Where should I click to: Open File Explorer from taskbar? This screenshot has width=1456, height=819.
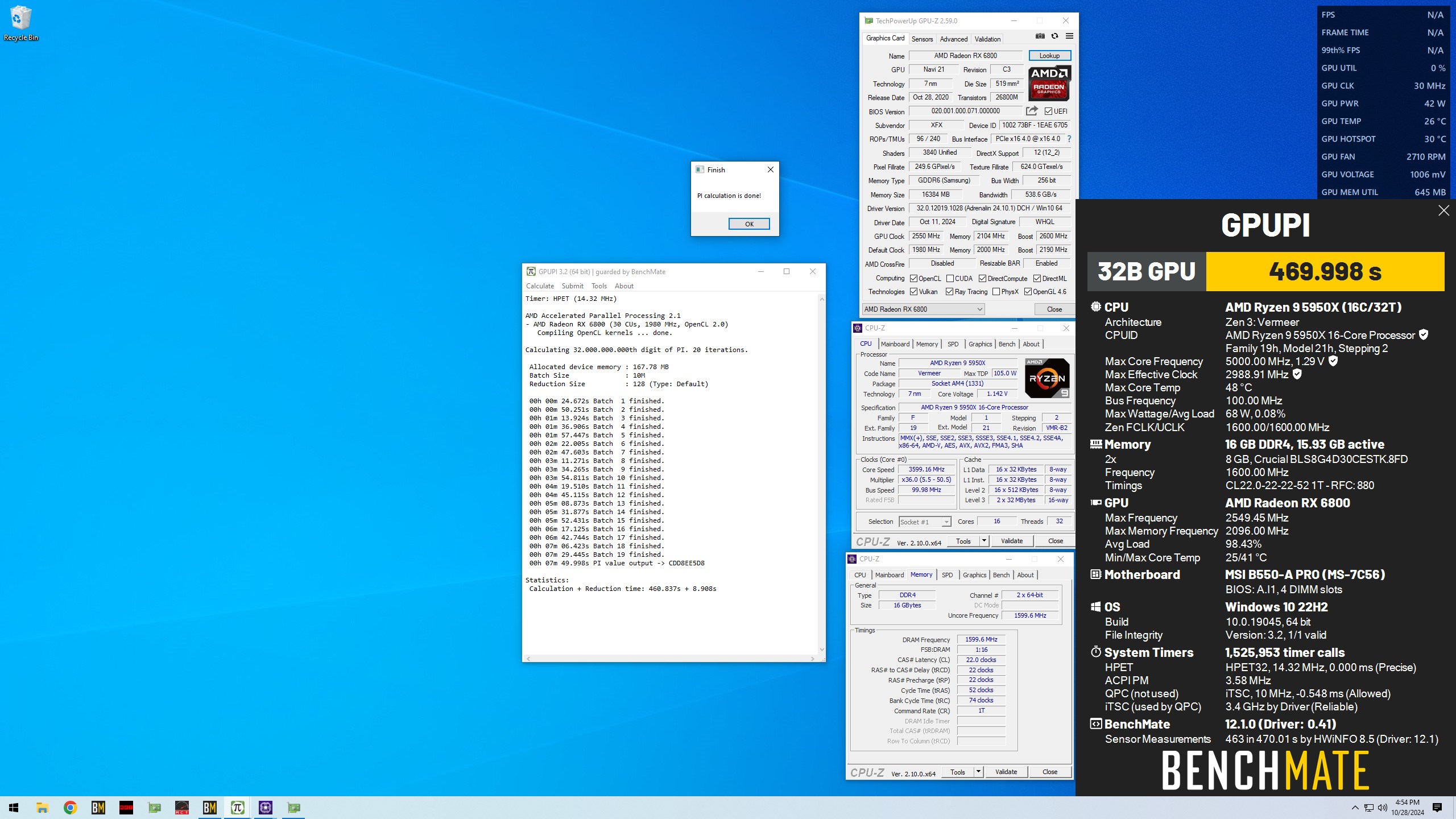(42, 808)
